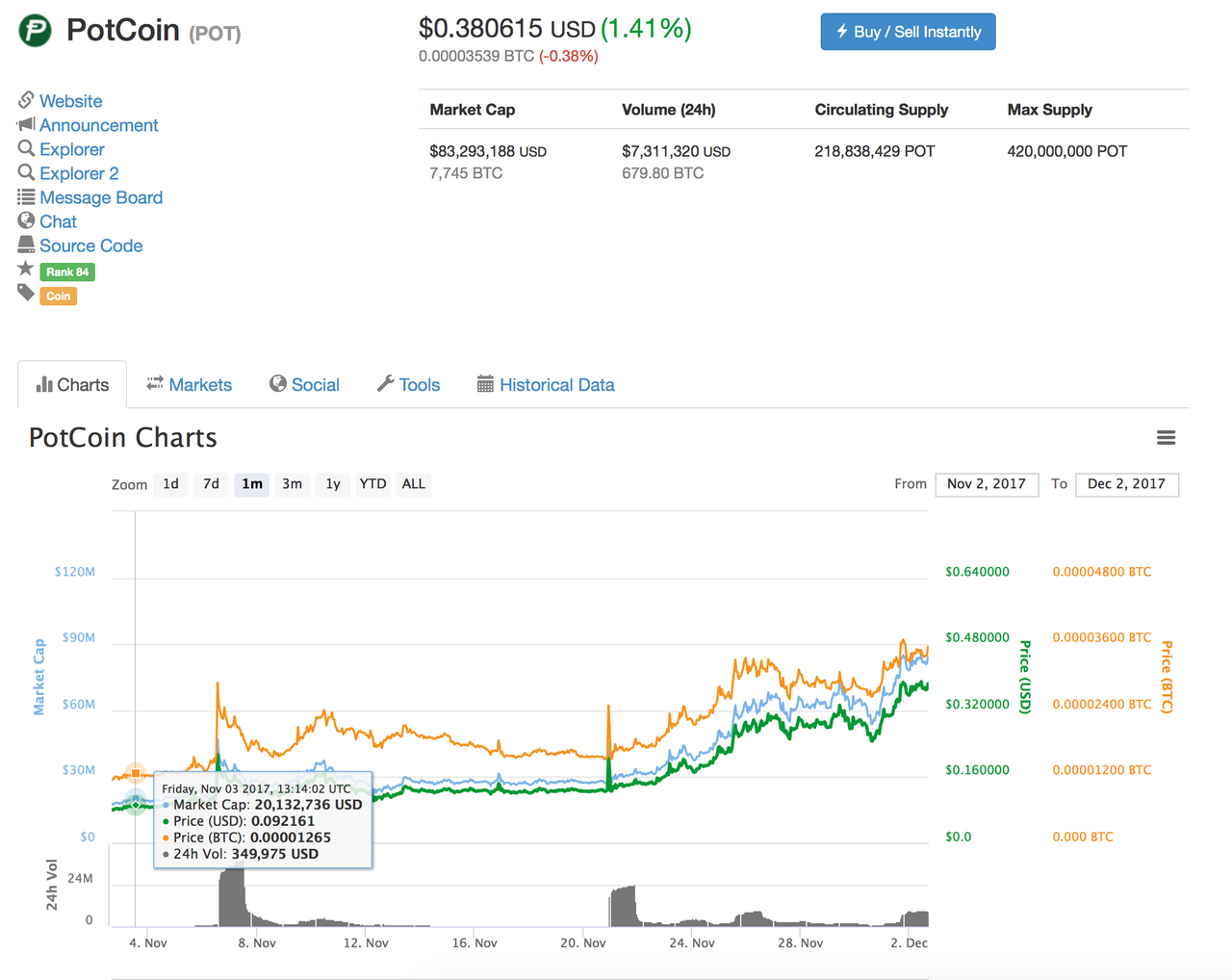Click the PotCoin Charts heading
The height and width of the screenshot is (980, 1232).
point(123,438)
